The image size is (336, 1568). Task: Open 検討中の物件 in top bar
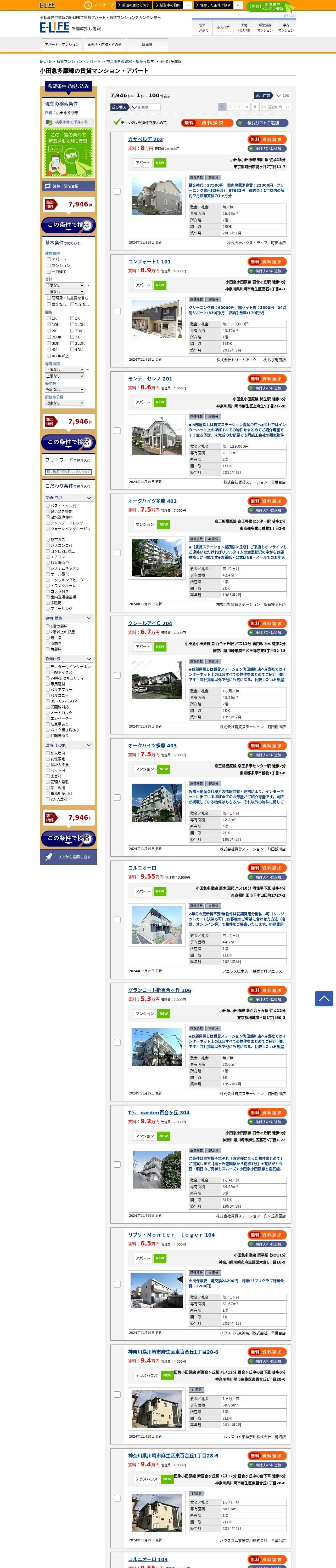(x=168, y=5)
